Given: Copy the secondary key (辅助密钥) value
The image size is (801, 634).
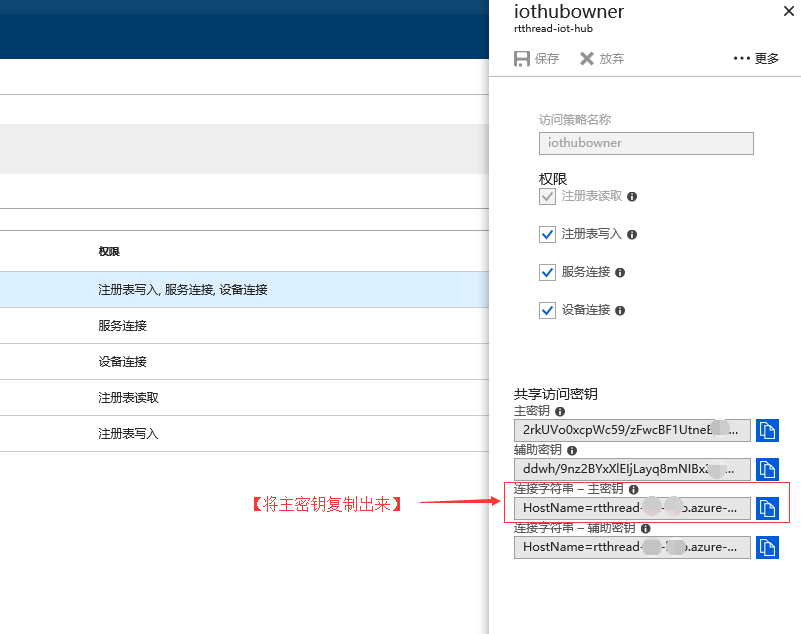Looking at the screenshot, I should tap(767, 469).
